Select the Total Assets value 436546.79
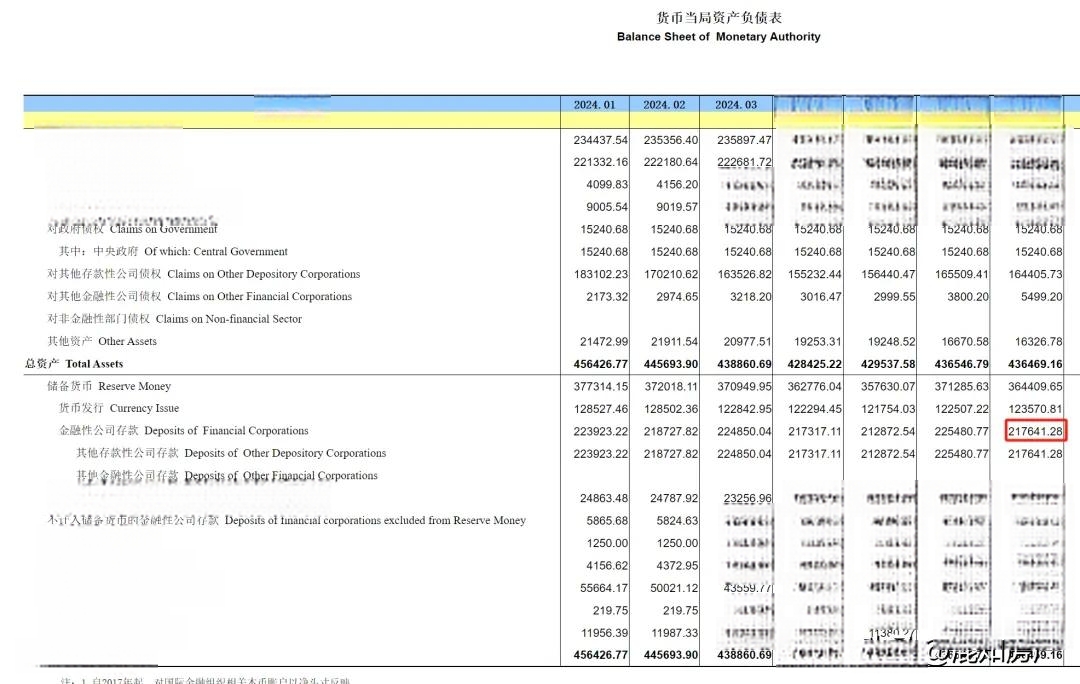 point(962,364)
